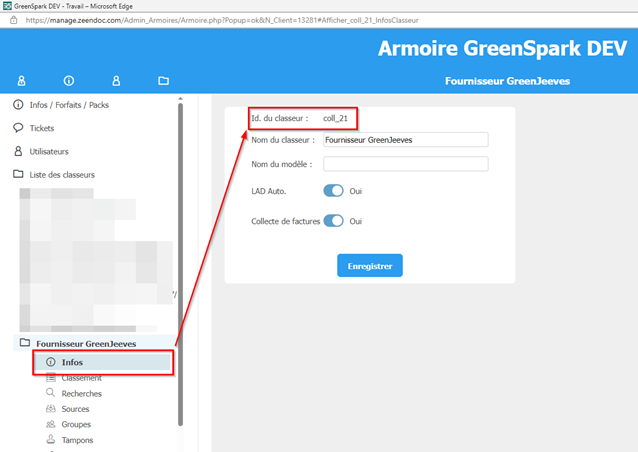
Task: Disable the Collecte de factures switch
Action: pos(333,221)
